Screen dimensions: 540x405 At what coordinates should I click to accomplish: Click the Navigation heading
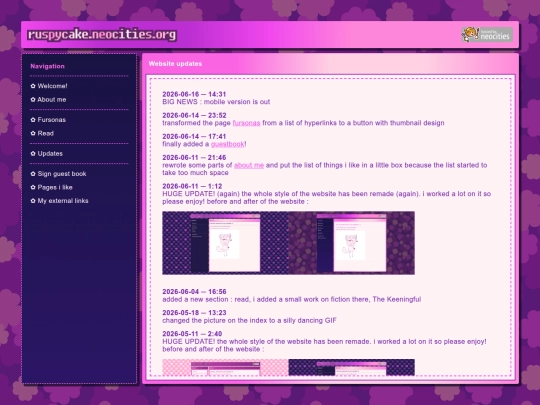[x=48, y=66]
